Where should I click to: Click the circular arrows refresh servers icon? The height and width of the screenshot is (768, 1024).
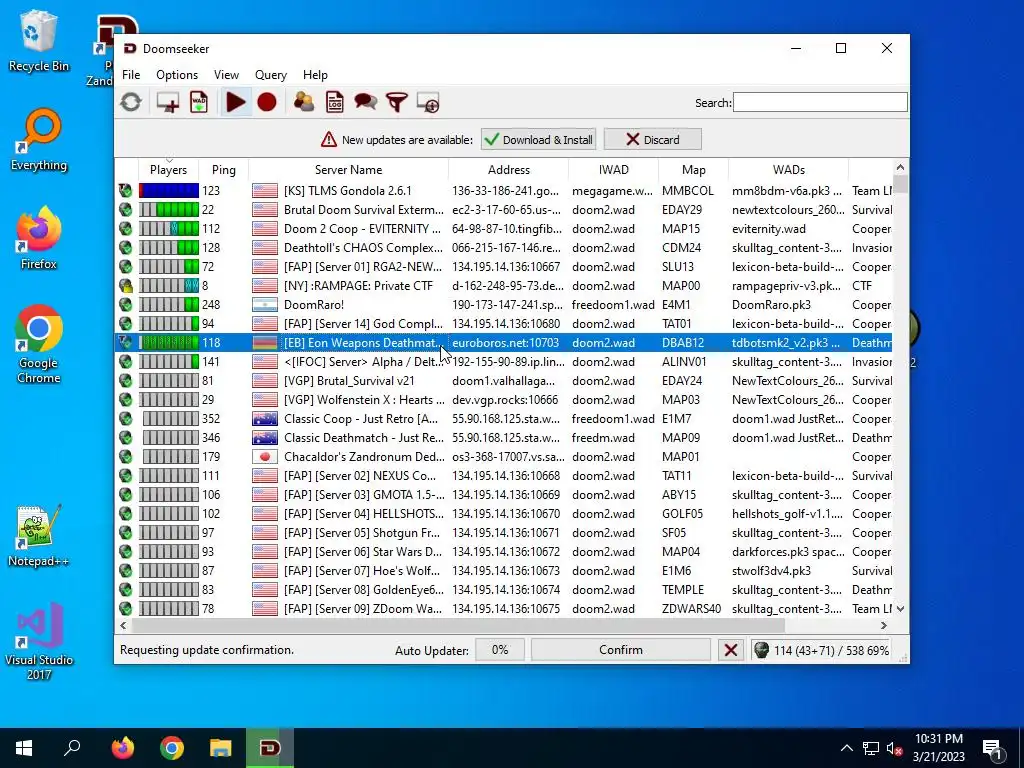coord(131,103)
